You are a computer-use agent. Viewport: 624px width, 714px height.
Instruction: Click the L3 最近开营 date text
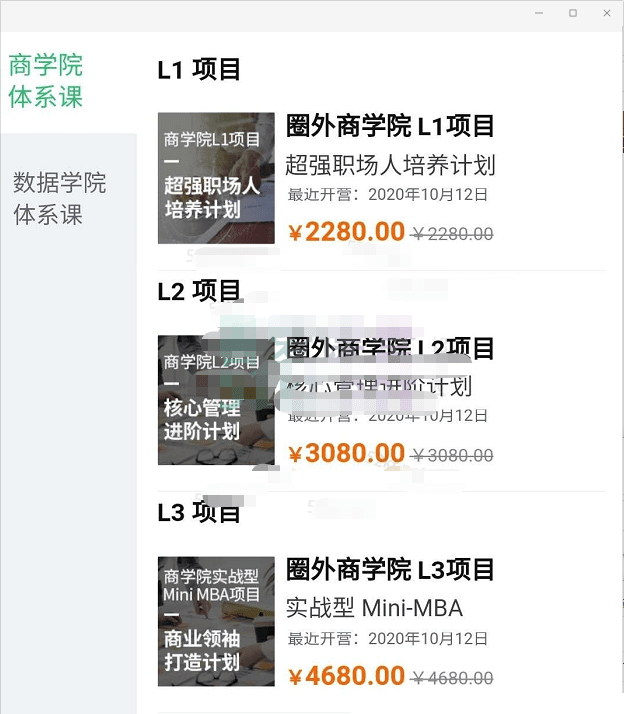(x=388, y=639)
